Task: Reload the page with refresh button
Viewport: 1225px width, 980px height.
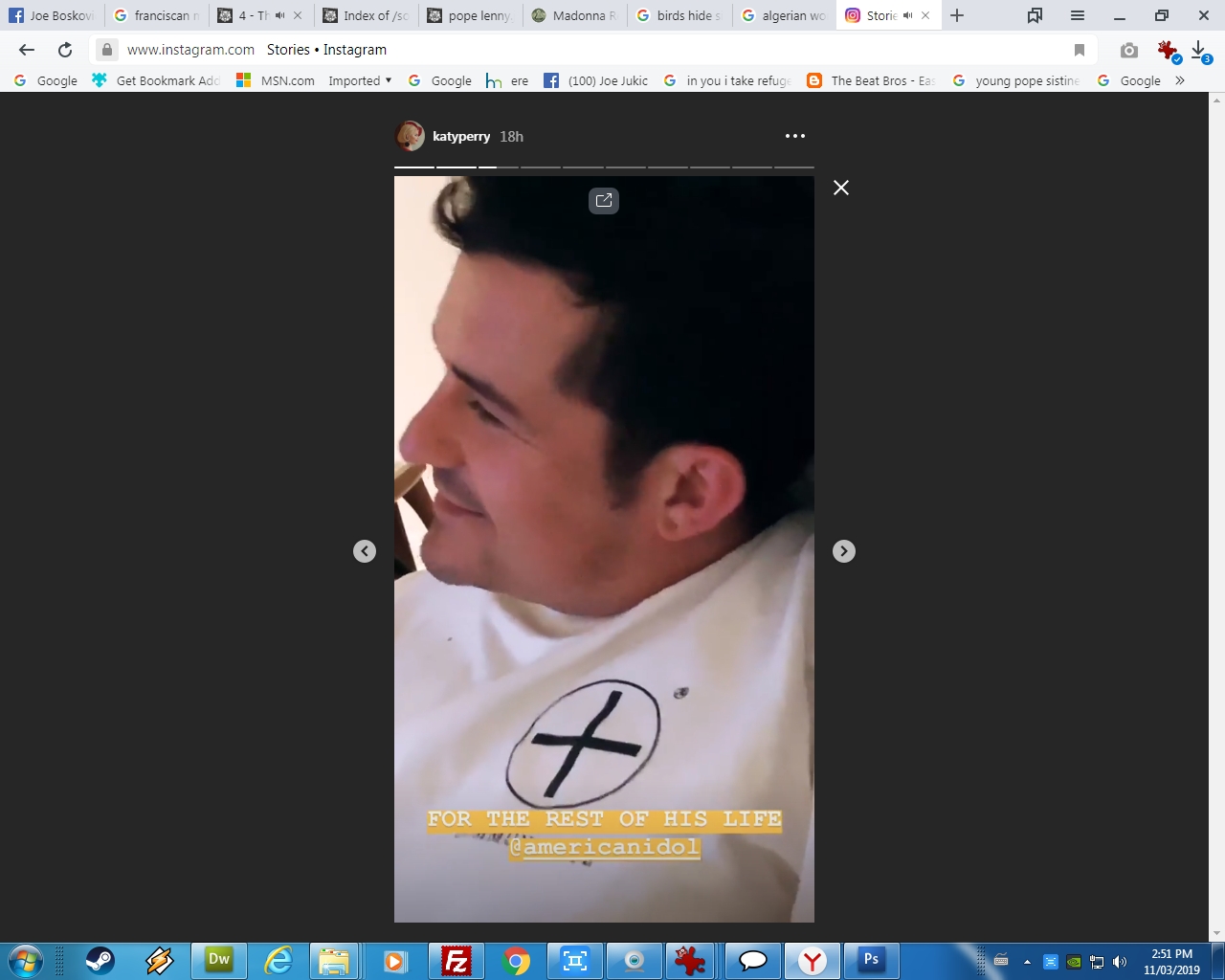Action: (x=65, y=50)
